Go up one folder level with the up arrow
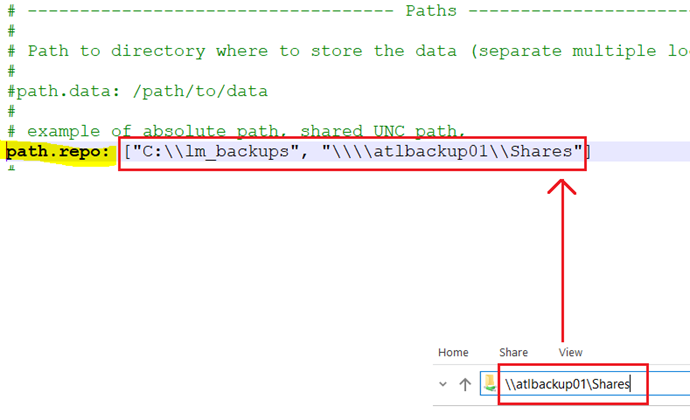Image resolution: width=690 pixels, height=420 pixels. [x=465, y=384]
